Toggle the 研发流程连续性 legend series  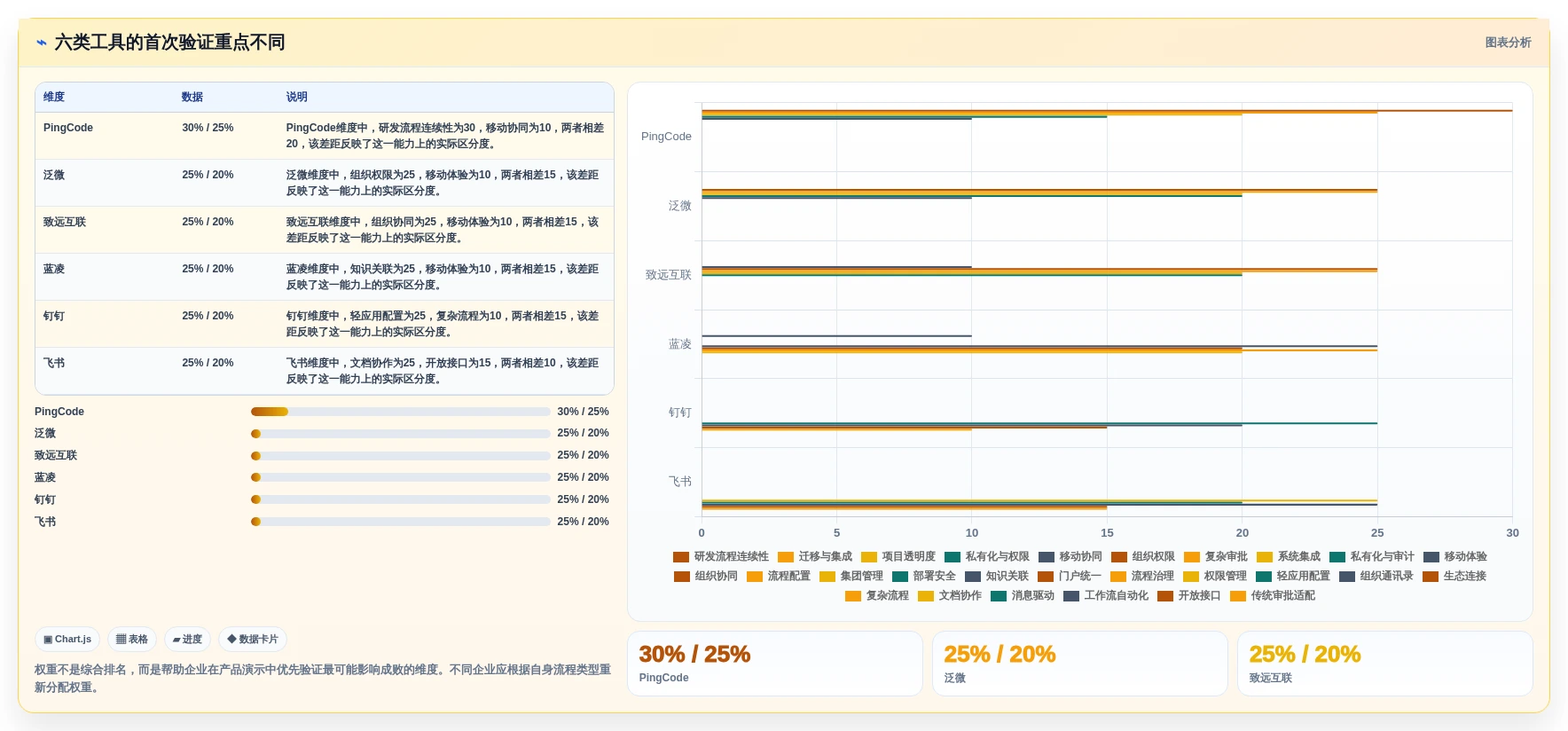(x=721, y=556)
